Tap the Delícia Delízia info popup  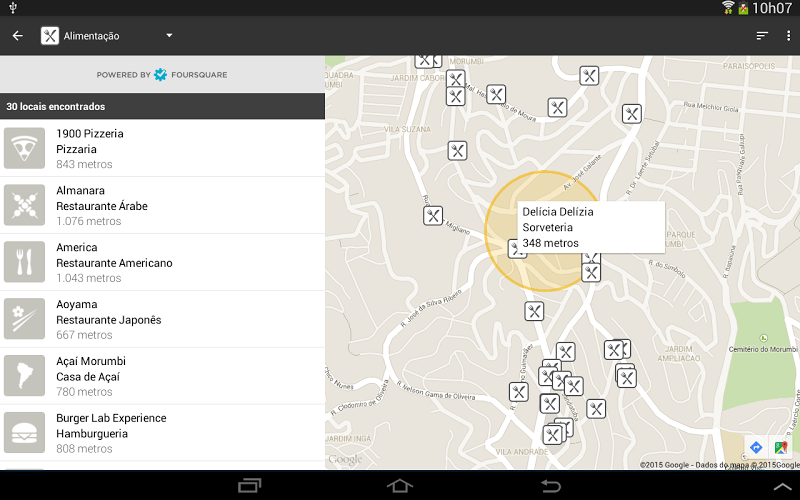pyautogui.click(x=591, y=227)
